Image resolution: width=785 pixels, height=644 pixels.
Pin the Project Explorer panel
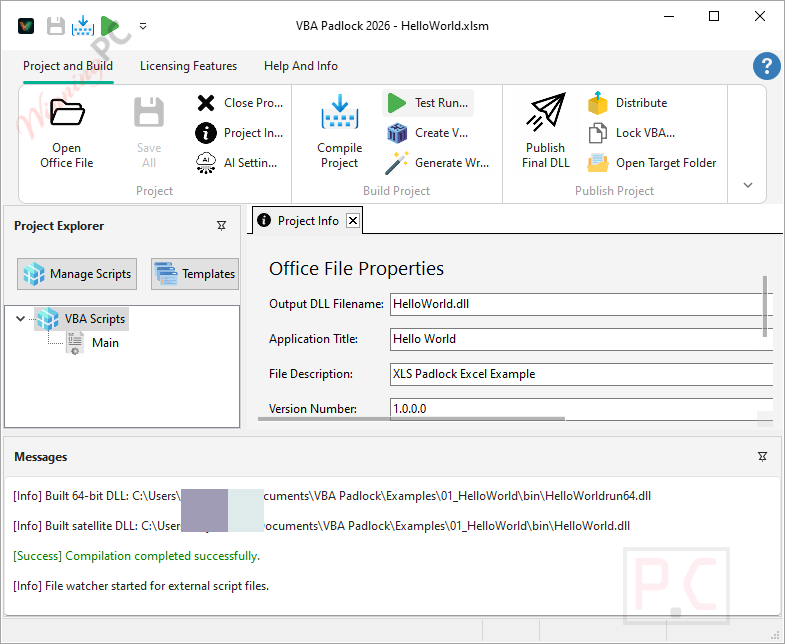pos(221,225)
